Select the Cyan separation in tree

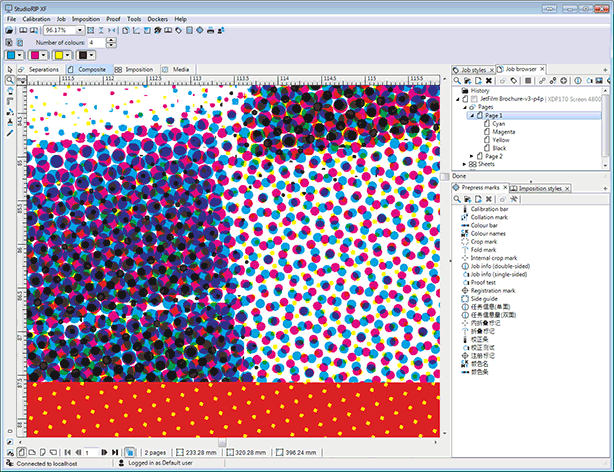point(498,124)
